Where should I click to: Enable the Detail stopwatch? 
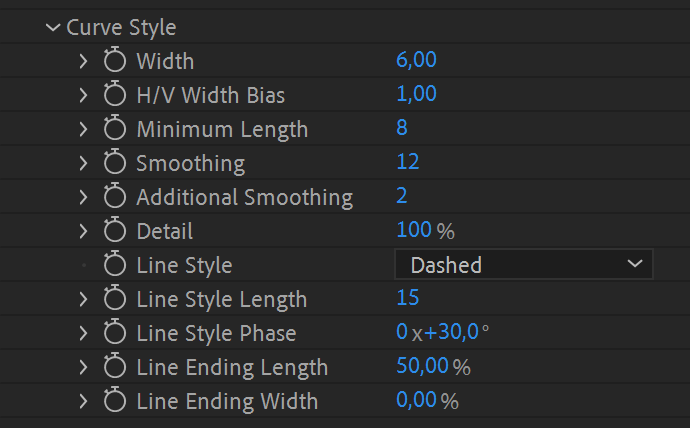point(115,231)
